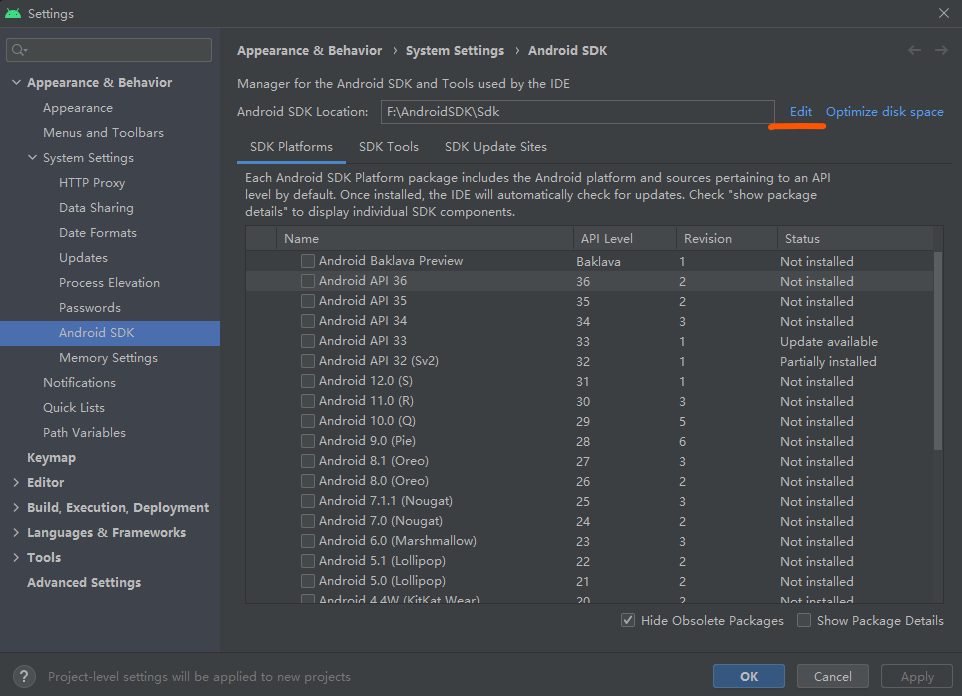
Task: Go back using the left arrow
Action: tap(914, 50)
